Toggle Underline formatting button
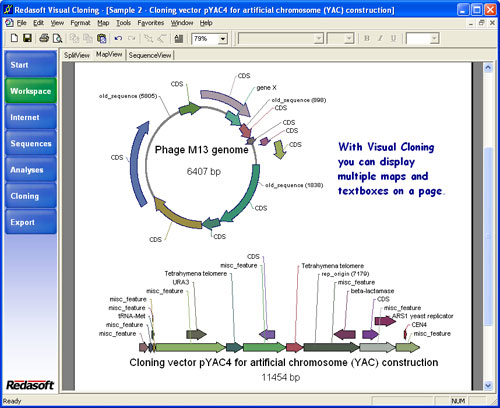The width and height of the screenshot is (500, 408). [x=394, y=38]
